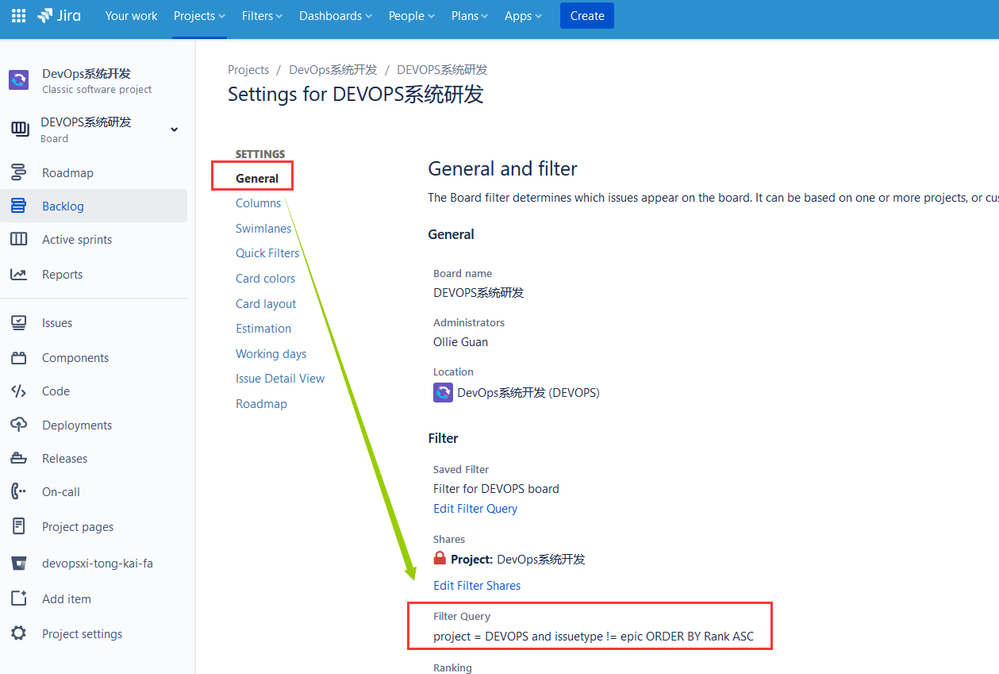The image size is (999, 674).
Task: Click the board icon beside DEVOPS系统研发
Action: click(x=20, y=129)
